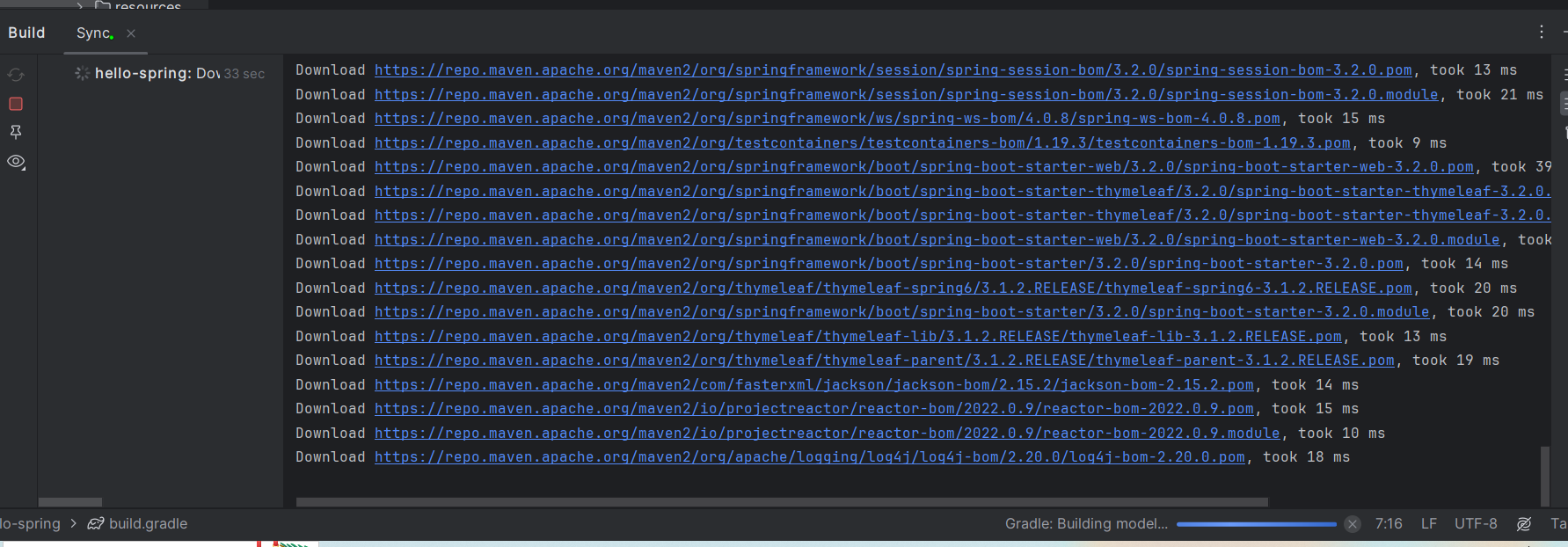Click the lo-spring breadcrumb project name
This screenshot has height=547, width=1568.
click(x=30, y=524)
